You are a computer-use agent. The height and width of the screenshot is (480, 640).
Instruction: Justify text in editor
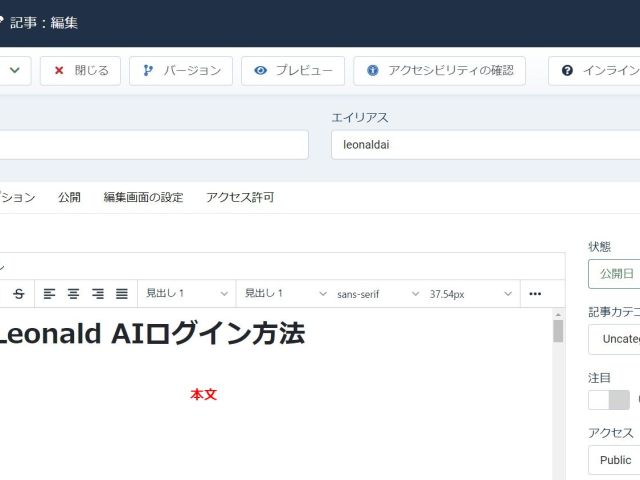click(x=122, y=294)
